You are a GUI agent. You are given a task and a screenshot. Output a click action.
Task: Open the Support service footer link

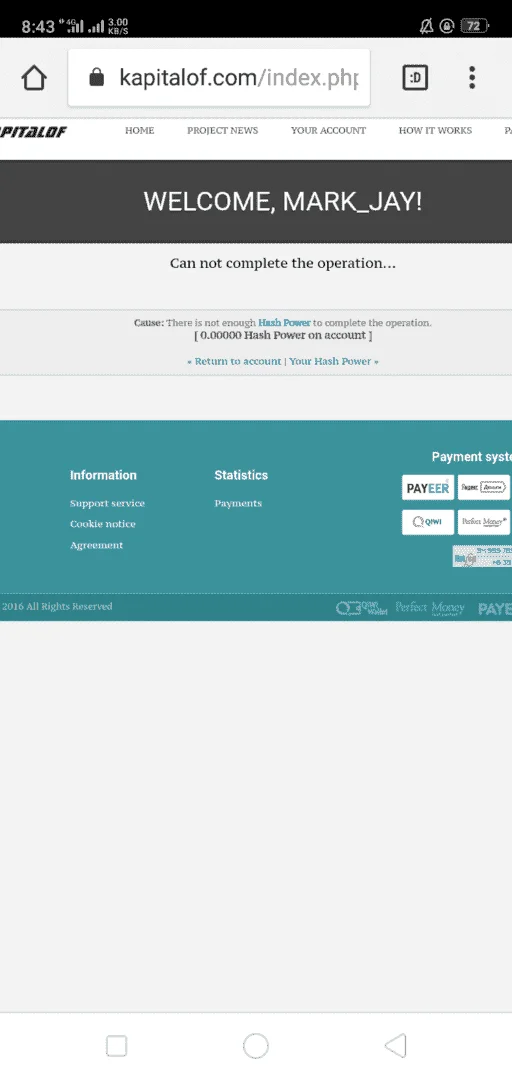click(x=107, y=503)
